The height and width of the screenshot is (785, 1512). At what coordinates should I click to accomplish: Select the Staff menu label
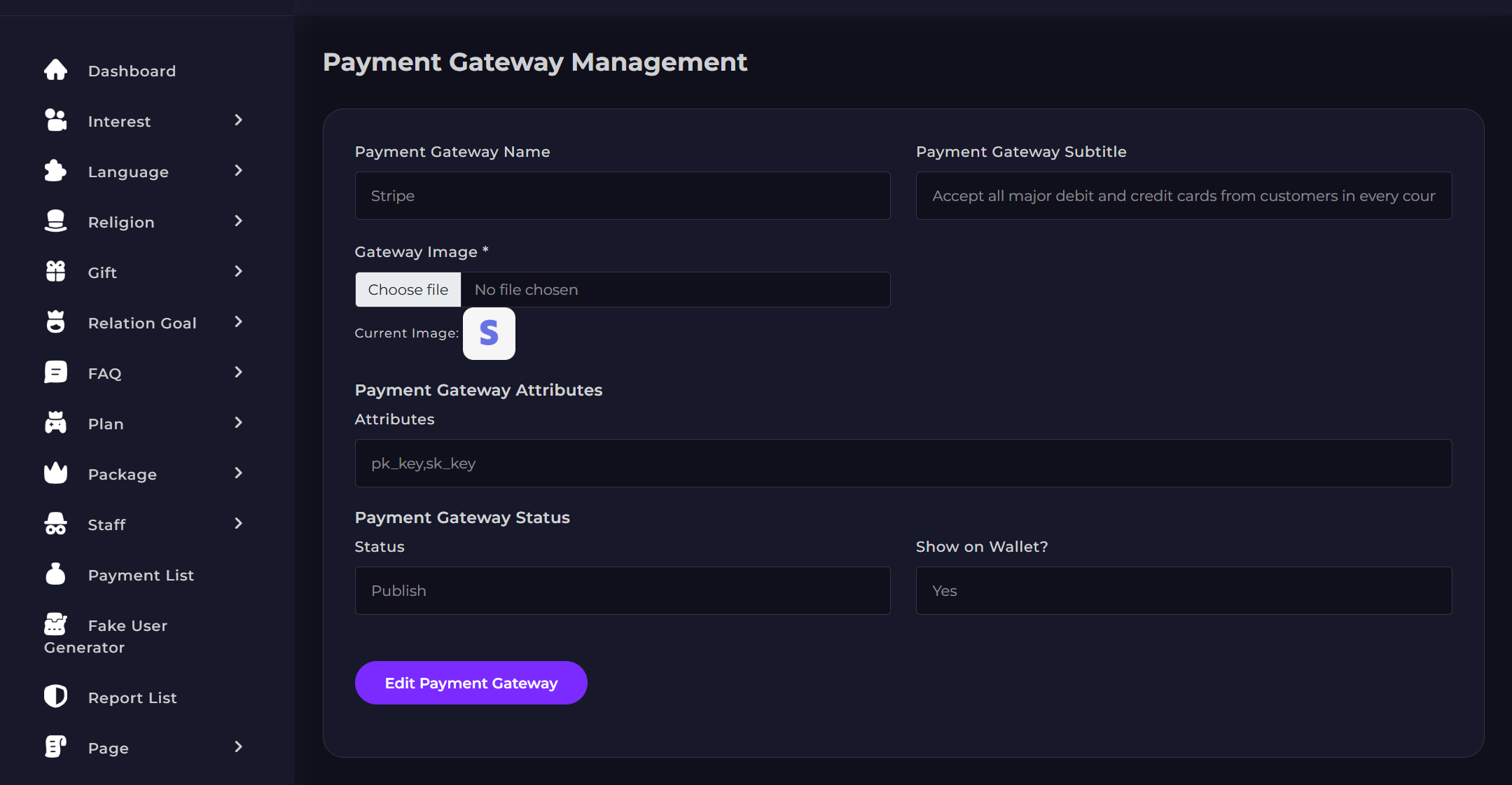[106, 525]
